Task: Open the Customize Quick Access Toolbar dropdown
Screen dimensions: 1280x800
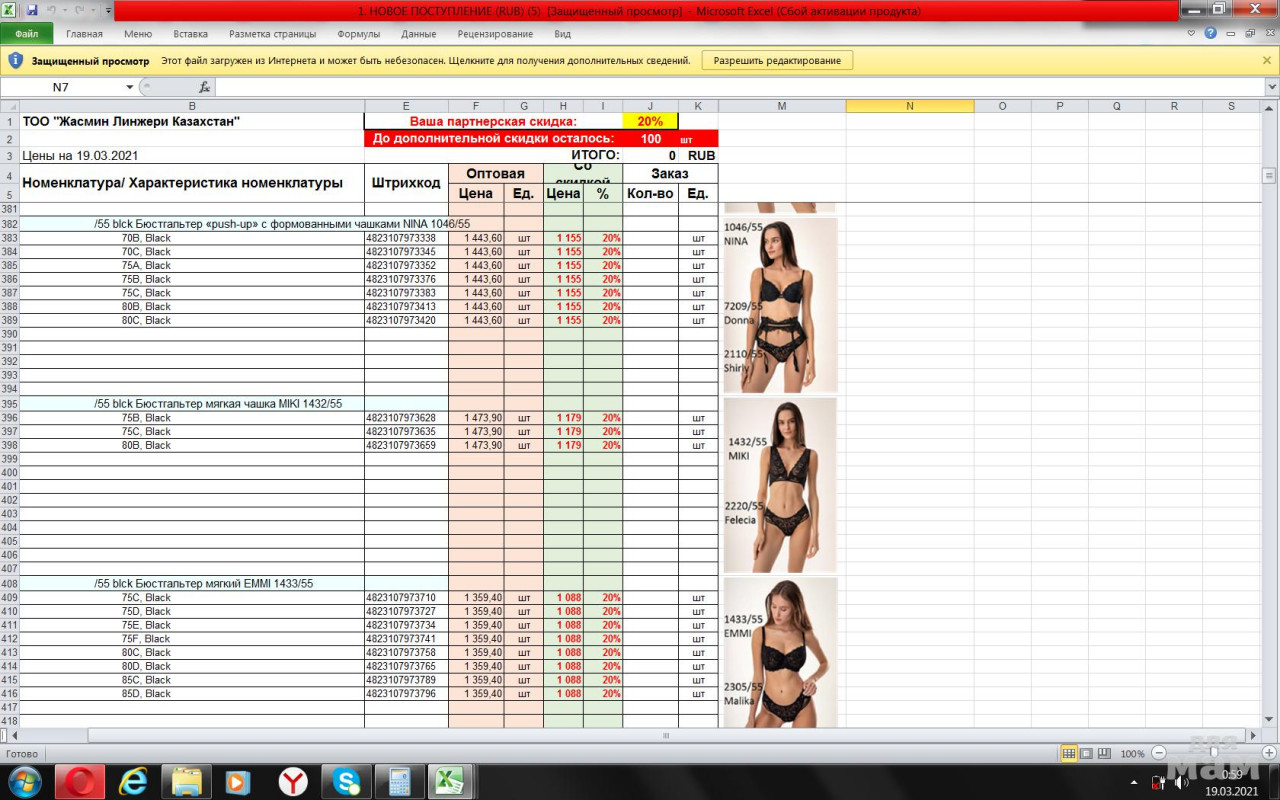Action: 109,10
